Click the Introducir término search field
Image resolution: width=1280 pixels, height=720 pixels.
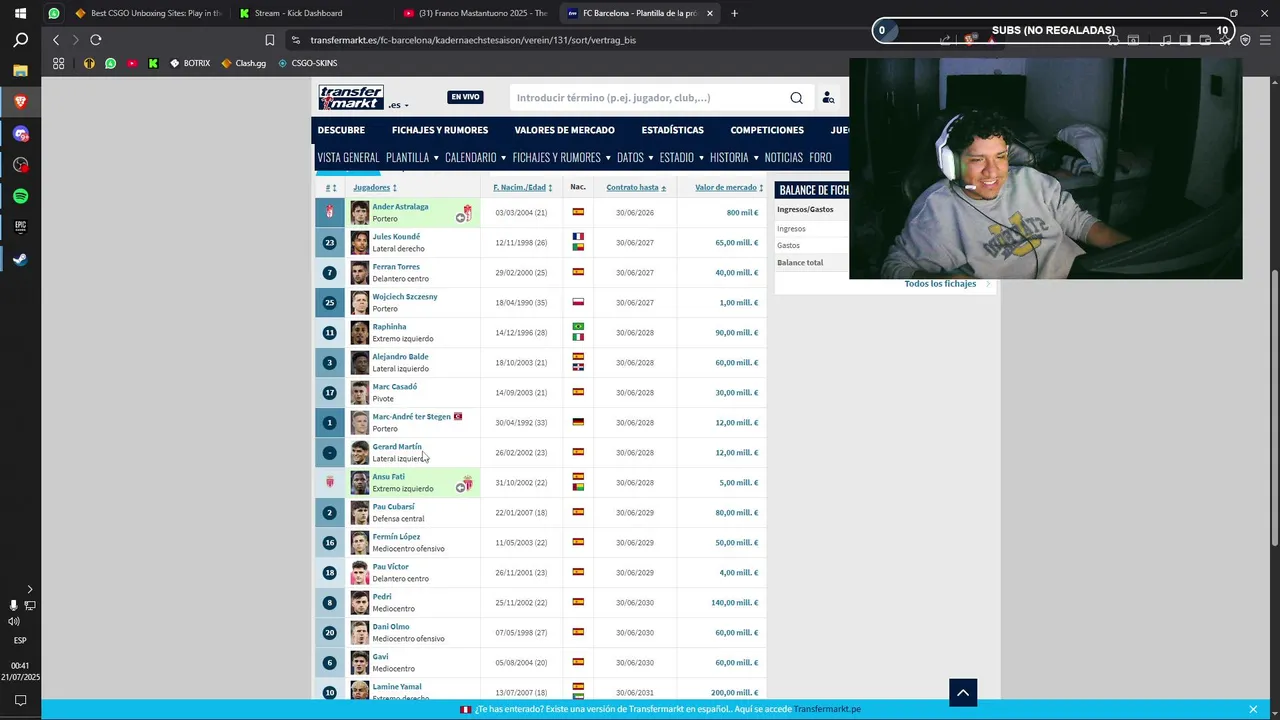[x=648, y=98]
